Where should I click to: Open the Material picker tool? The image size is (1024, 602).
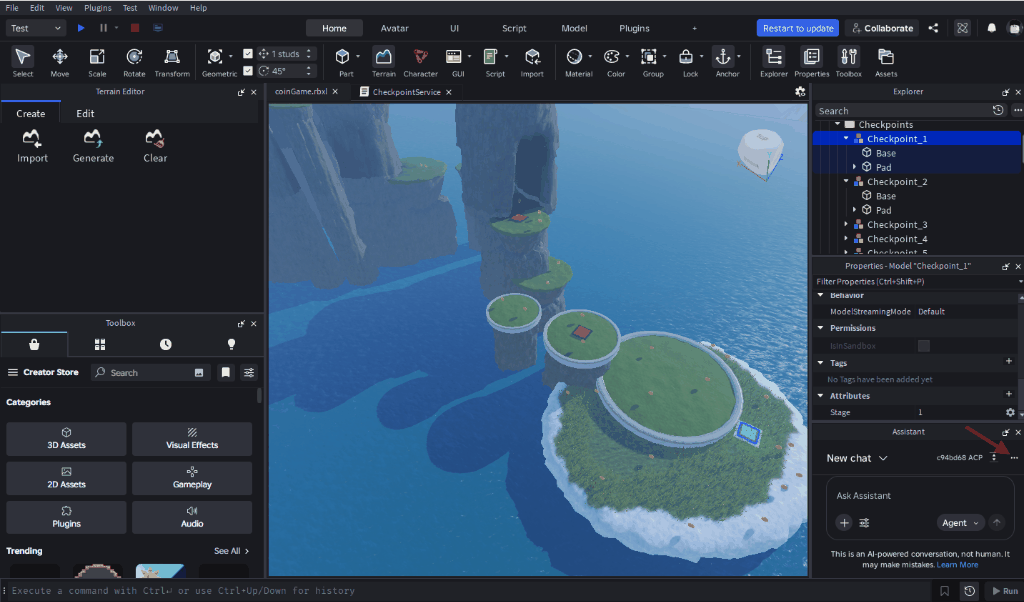pyautogui.click(x=575, y=63)
